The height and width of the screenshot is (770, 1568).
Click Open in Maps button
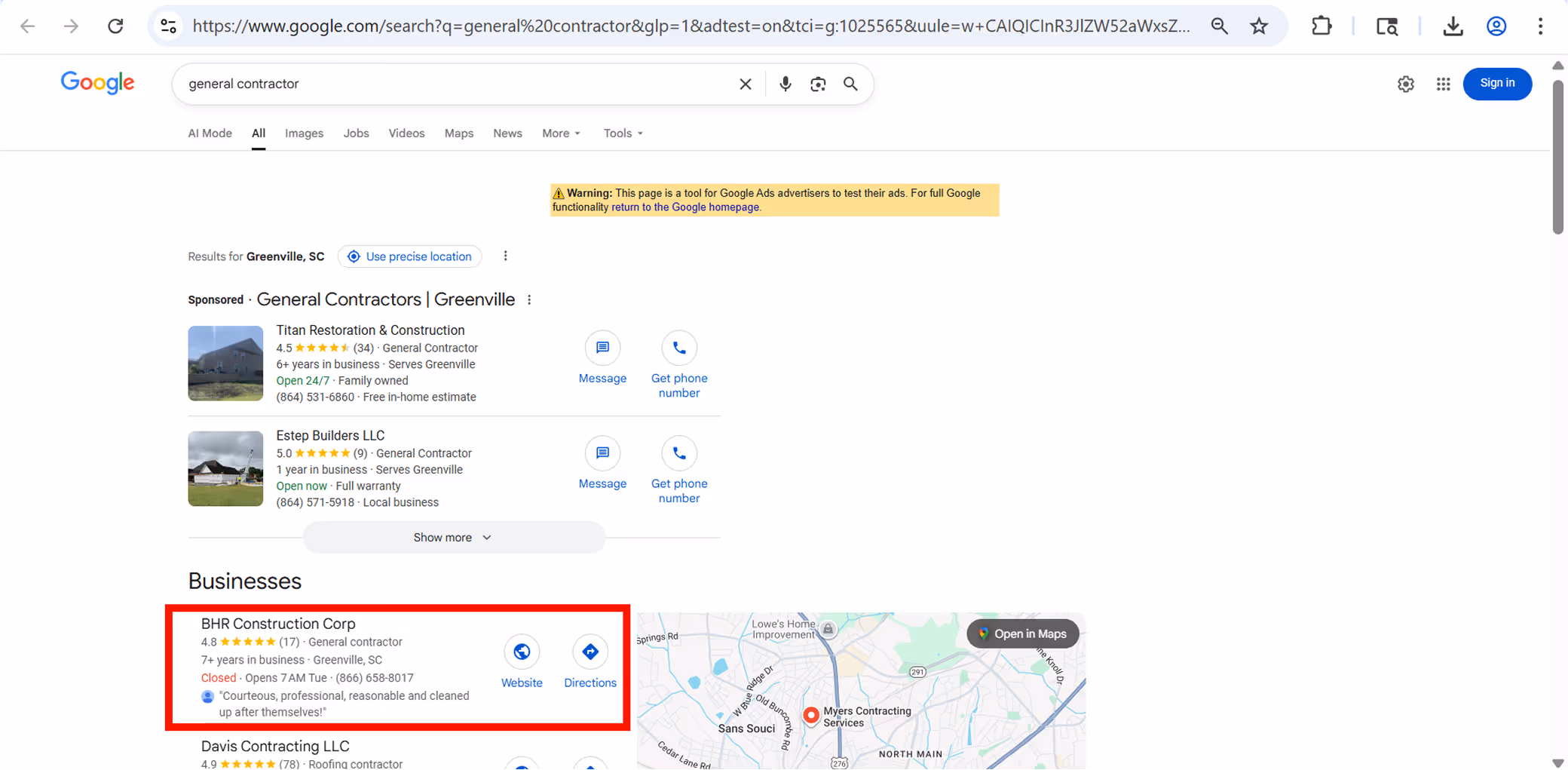pos(1023,634)
